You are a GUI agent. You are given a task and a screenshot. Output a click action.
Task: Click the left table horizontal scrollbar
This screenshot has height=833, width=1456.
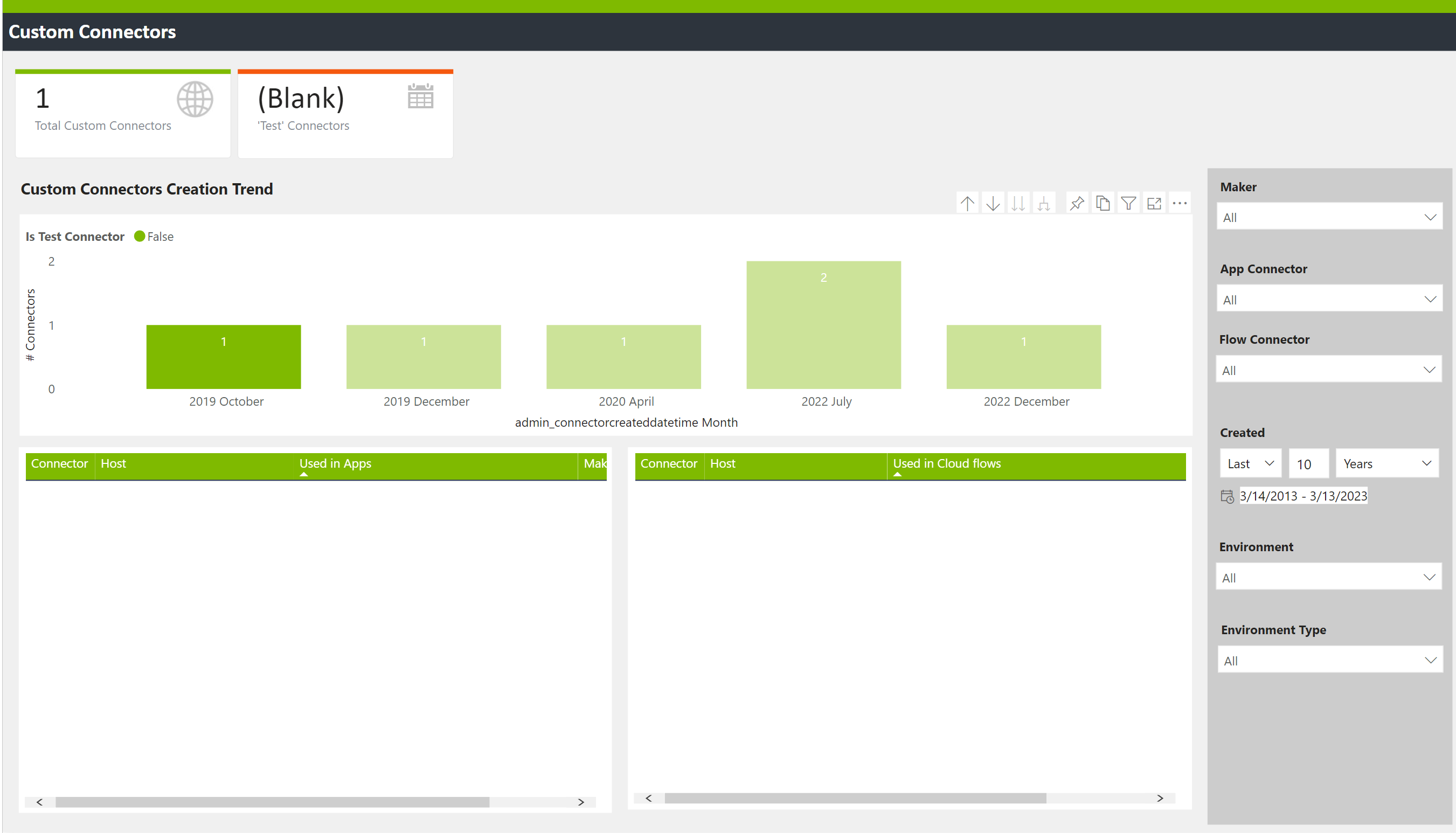272,802
